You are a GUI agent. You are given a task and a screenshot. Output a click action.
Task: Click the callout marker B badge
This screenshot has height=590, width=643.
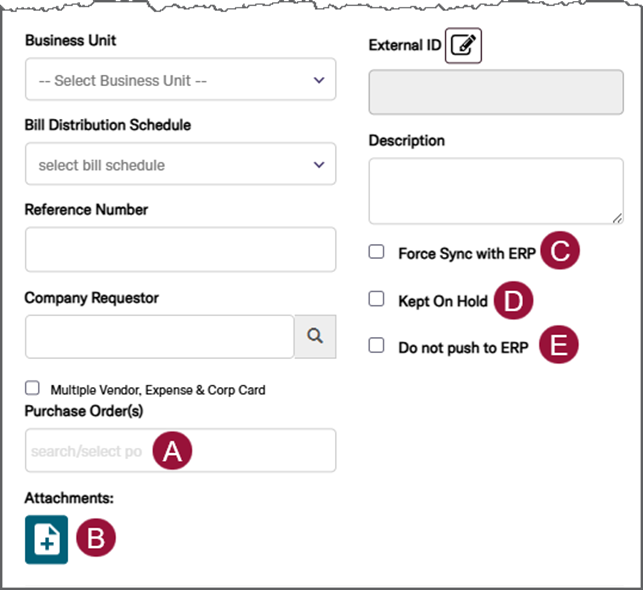tap(96, 538)
